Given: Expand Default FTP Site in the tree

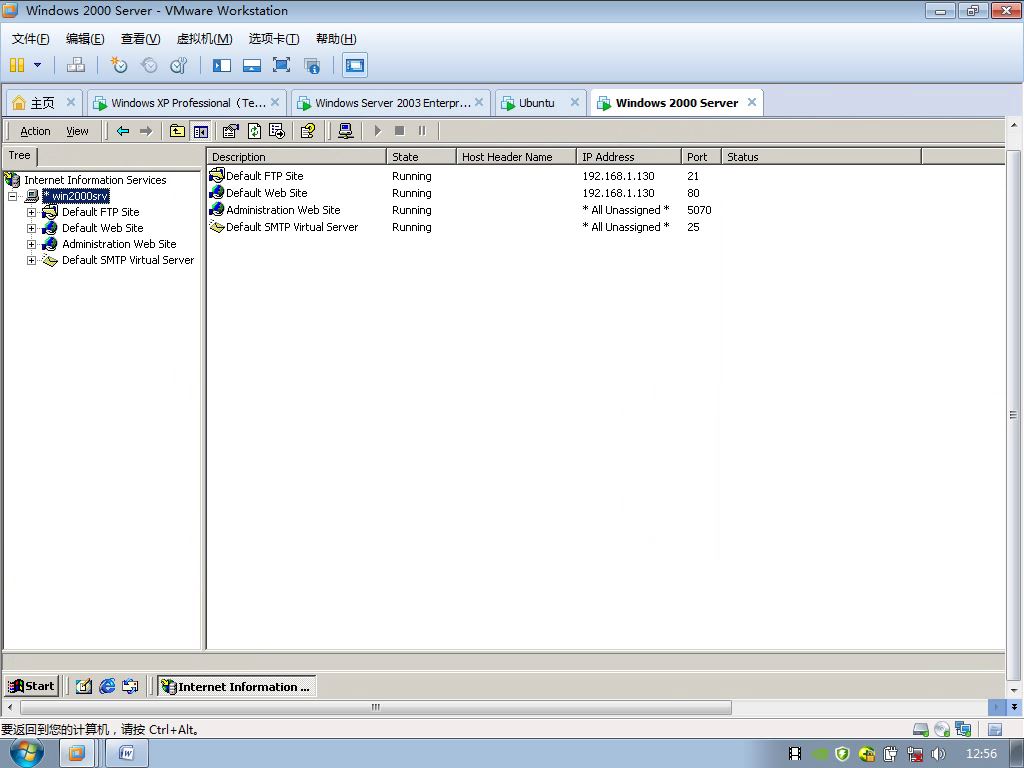Looking at the screenshot, I should tap(31, 212).
